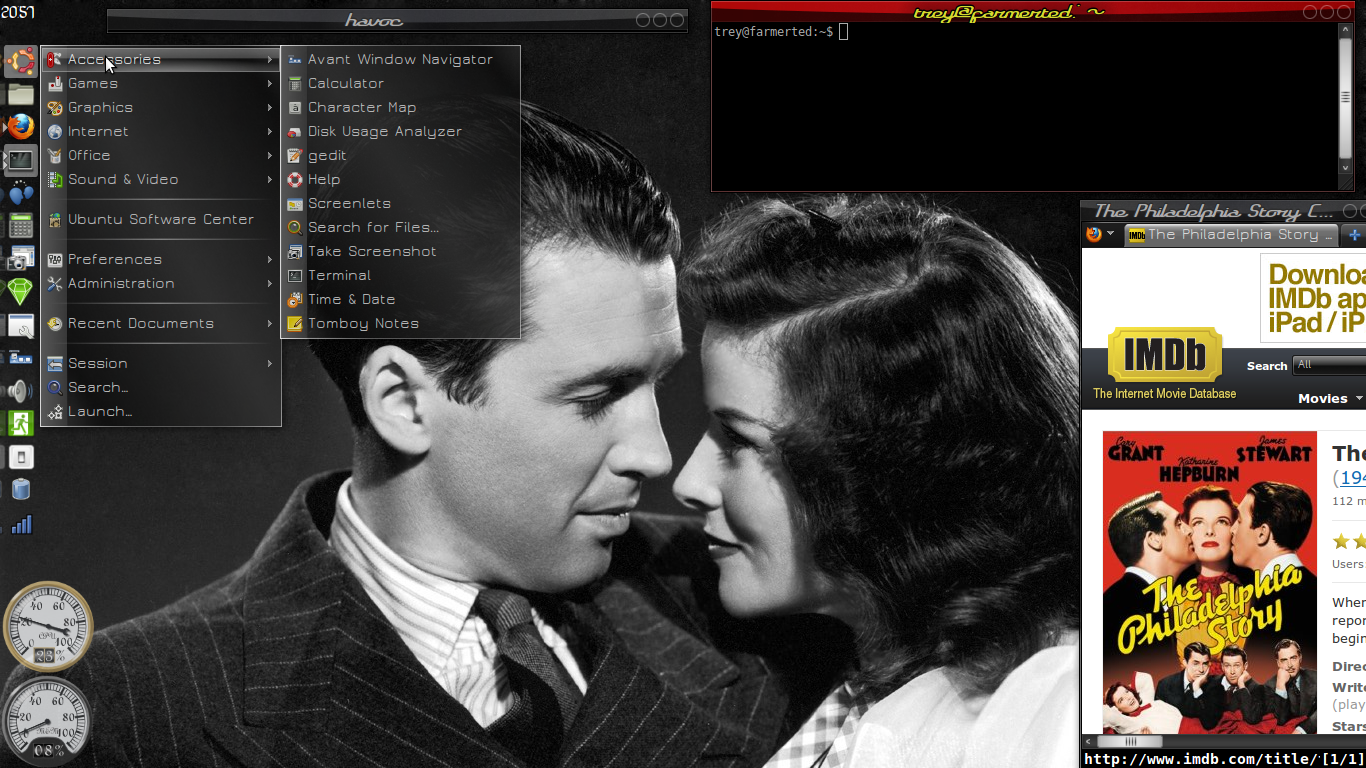Click the lower gauge widget showing 08%

48,720
